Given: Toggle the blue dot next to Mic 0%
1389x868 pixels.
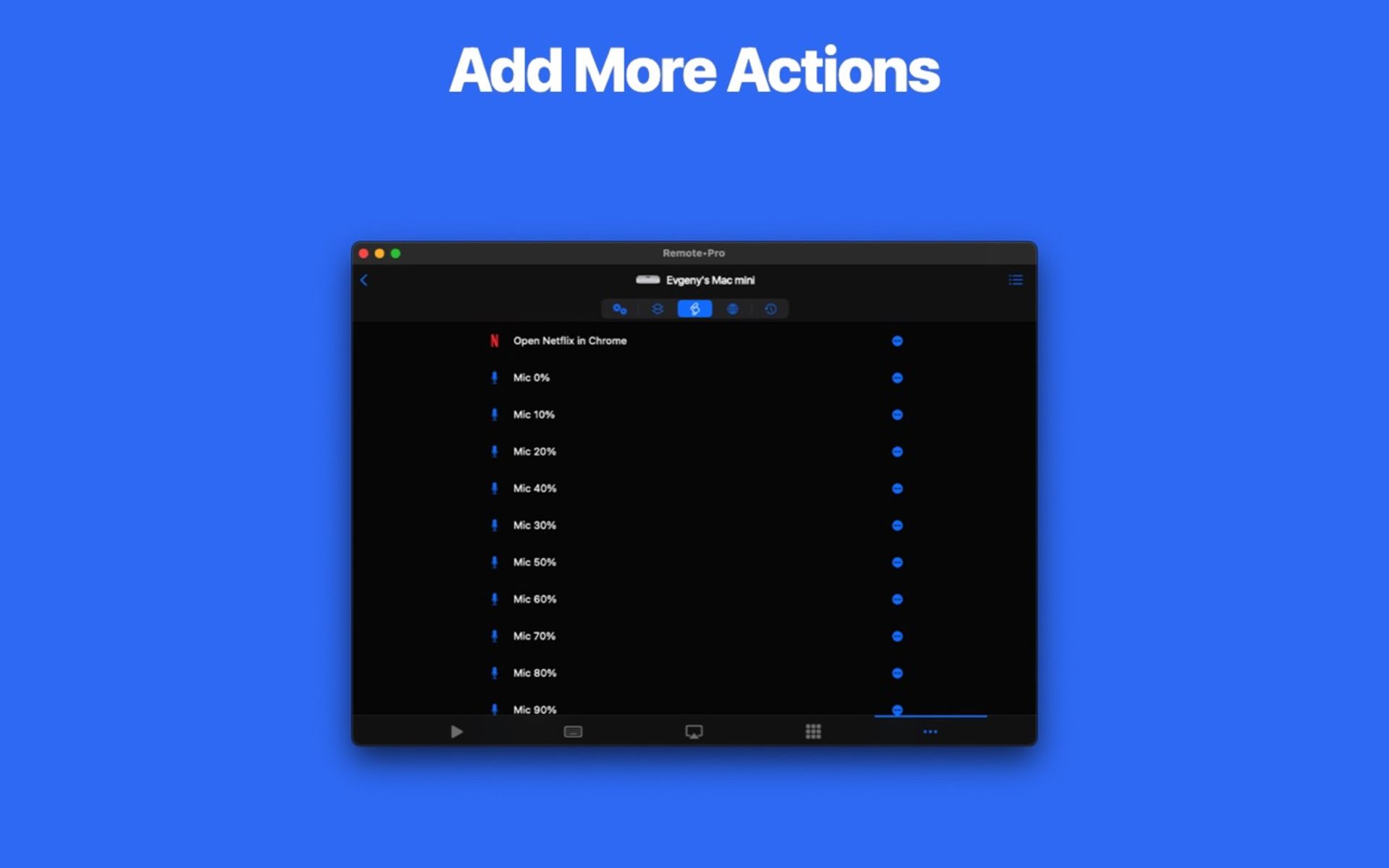Looking at the screenshot, I should pyautogui.click(x=898, y=377).
